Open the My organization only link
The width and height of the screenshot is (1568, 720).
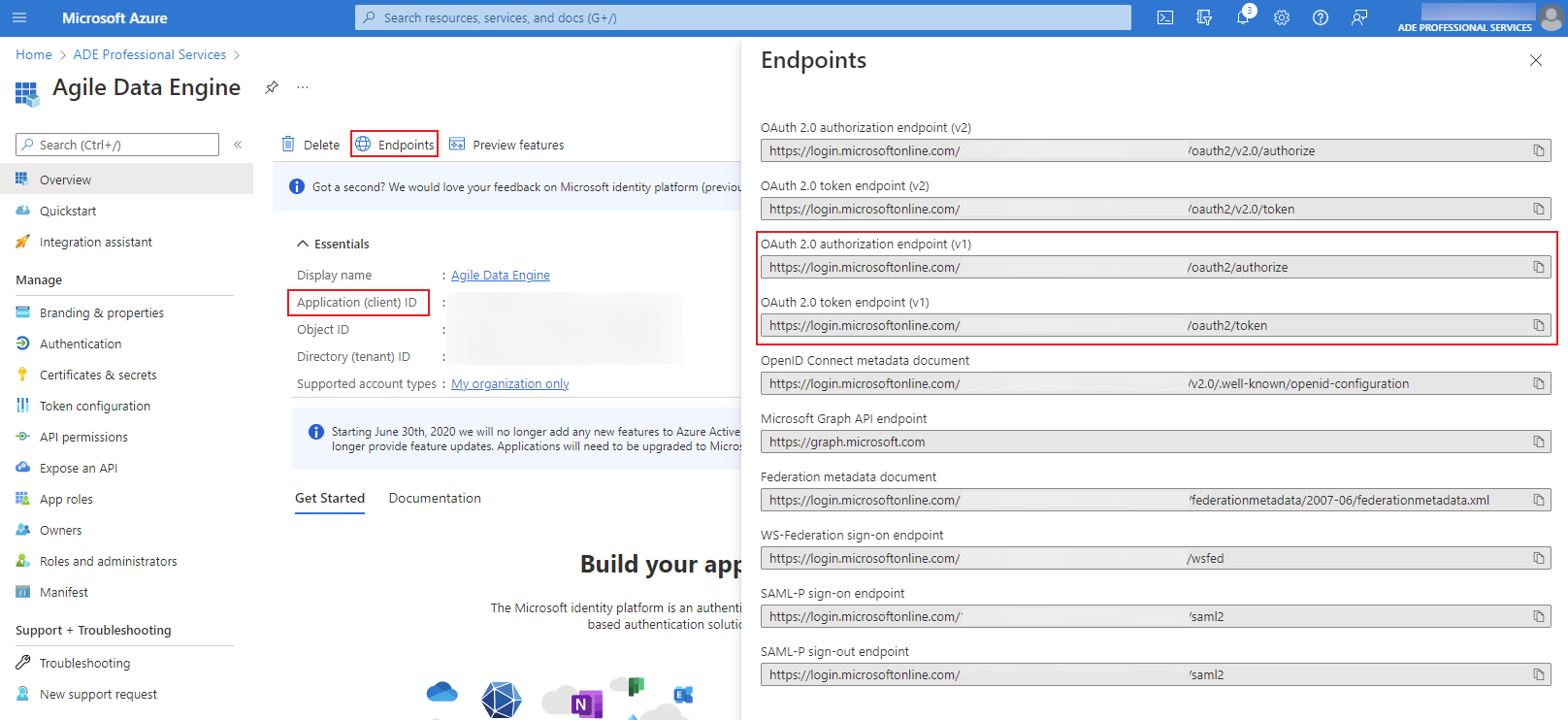[509, 383]
